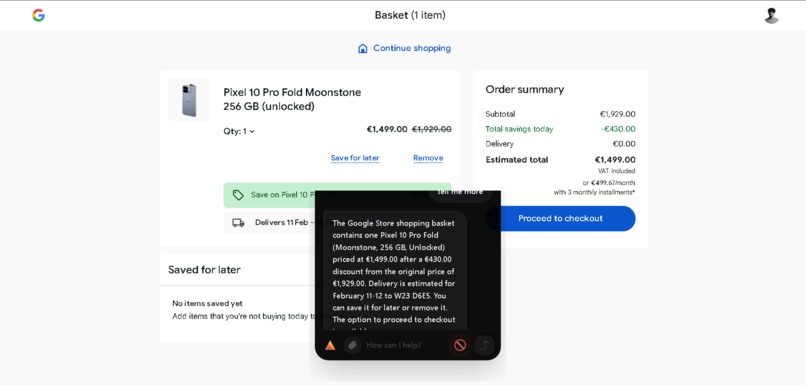The height and width of the screenshot is (385, 806).
Task: Click the paperclip attachment icon in chat
Action: [x=352, y=345]
